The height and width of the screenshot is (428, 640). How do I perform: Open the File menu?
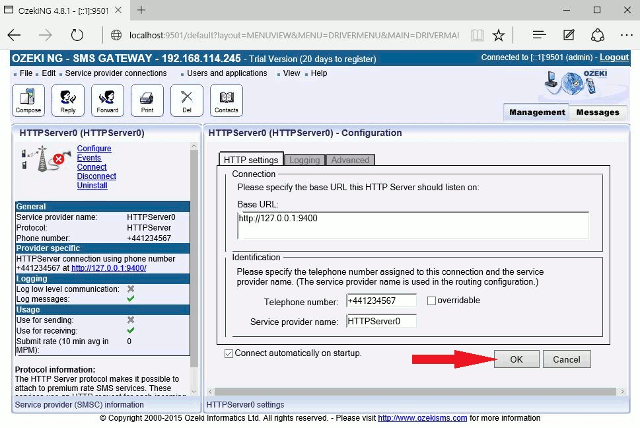25,73
